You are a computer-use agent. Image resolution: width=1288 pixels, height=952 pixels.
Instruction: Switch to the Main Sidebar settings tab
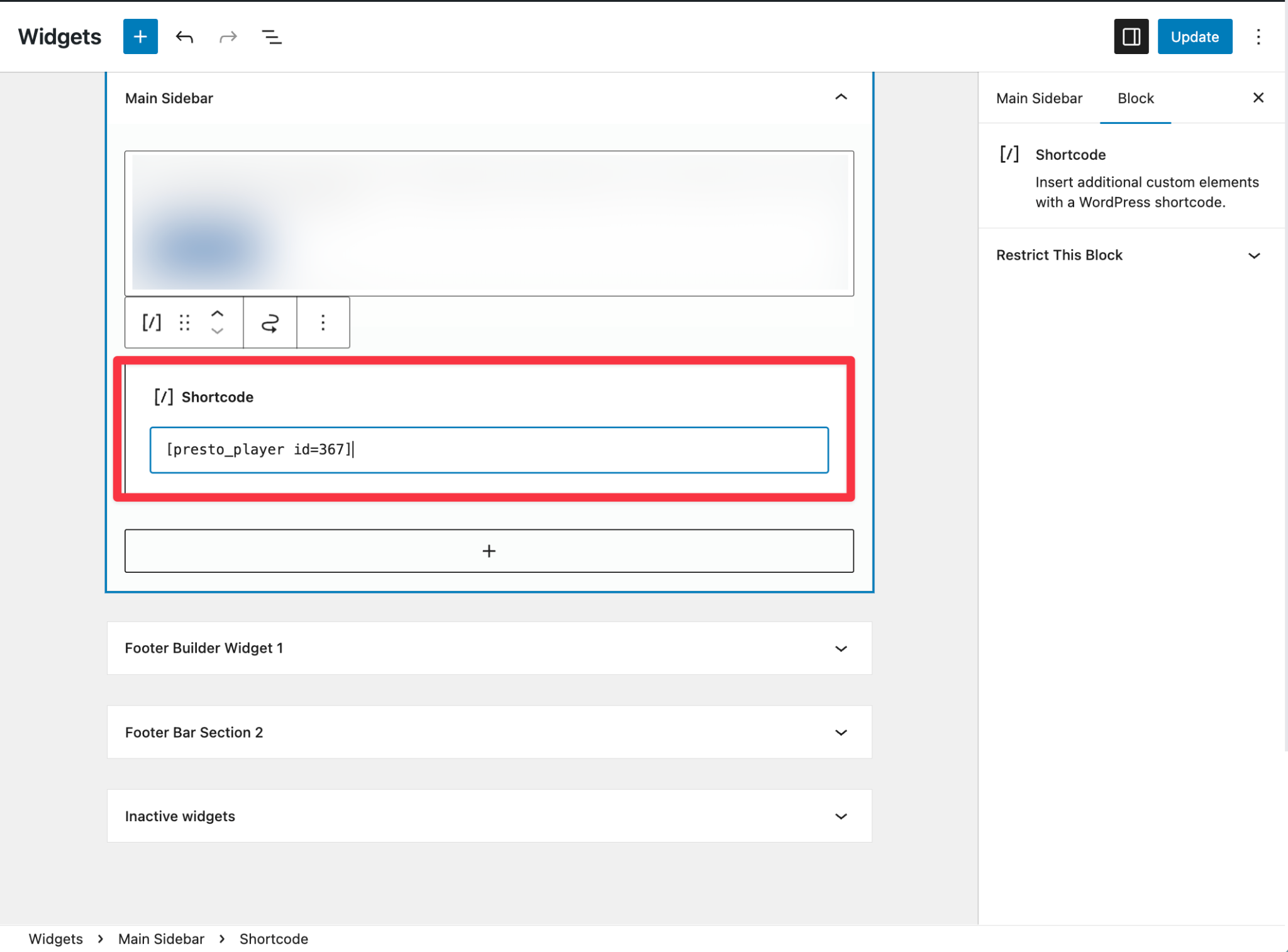pyautogui.click(x=1039, y=98)
